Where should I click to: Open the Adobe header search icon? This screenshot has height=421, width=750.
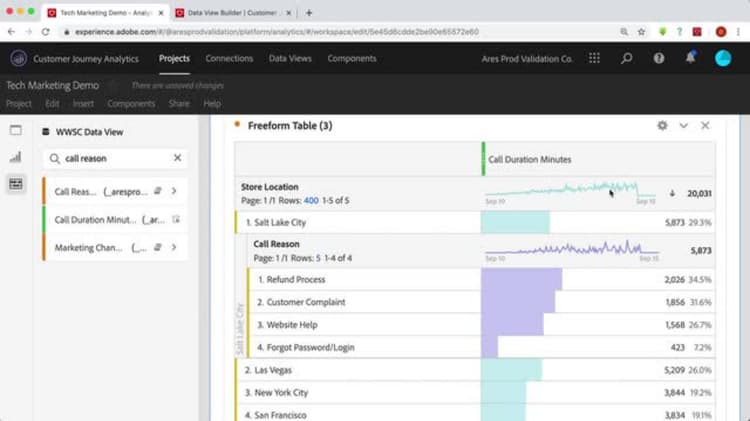[x=626, y=58]
